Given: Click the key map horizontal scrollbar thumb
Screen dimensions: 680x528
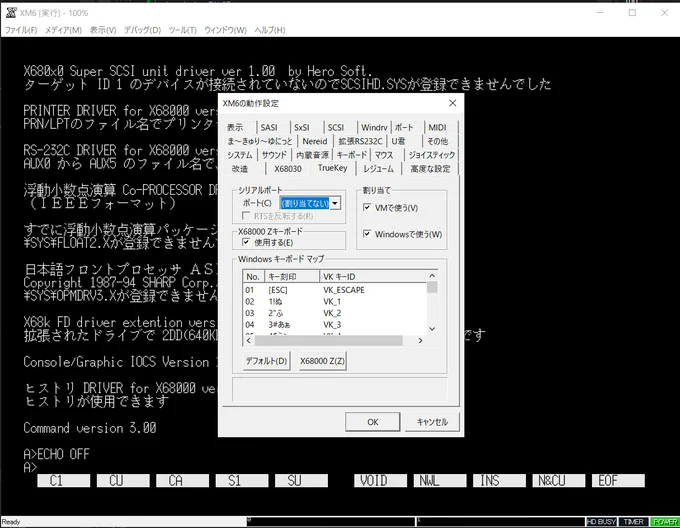Looking at the screenshot, I should [329, 341].
